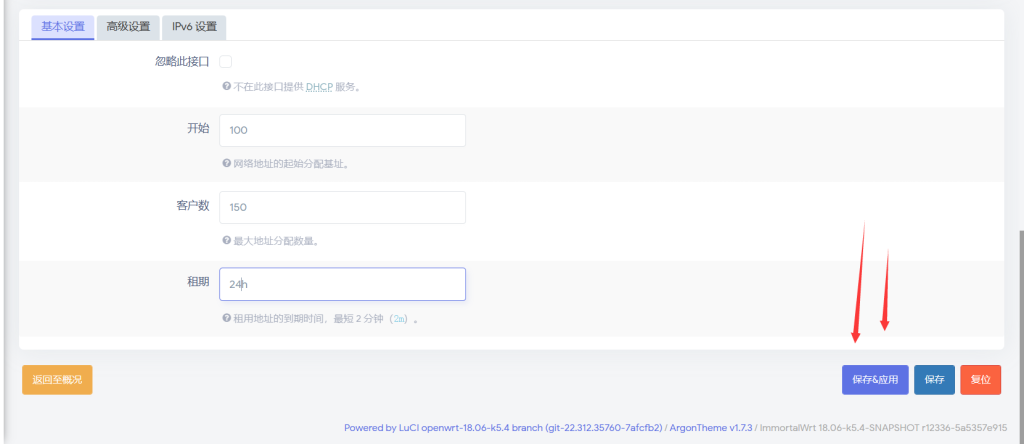
Task: Click the help icon below 开始 field
Action: pos(227,164)
